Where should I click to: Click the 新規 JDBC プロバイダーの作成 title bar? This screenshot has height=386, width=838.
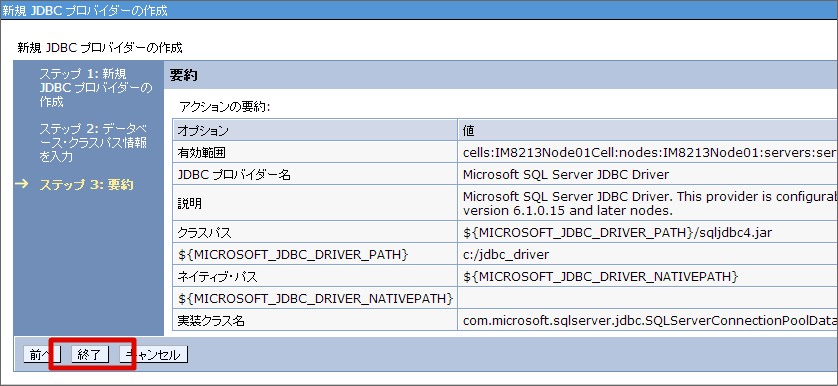[x=419, y=10]
